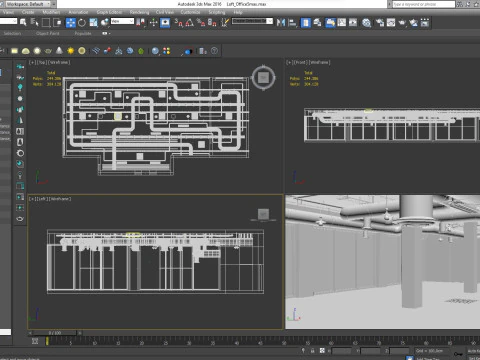Click the keyword search field in title bar
This screenshot has height=360, width=480.
[424, 4]
